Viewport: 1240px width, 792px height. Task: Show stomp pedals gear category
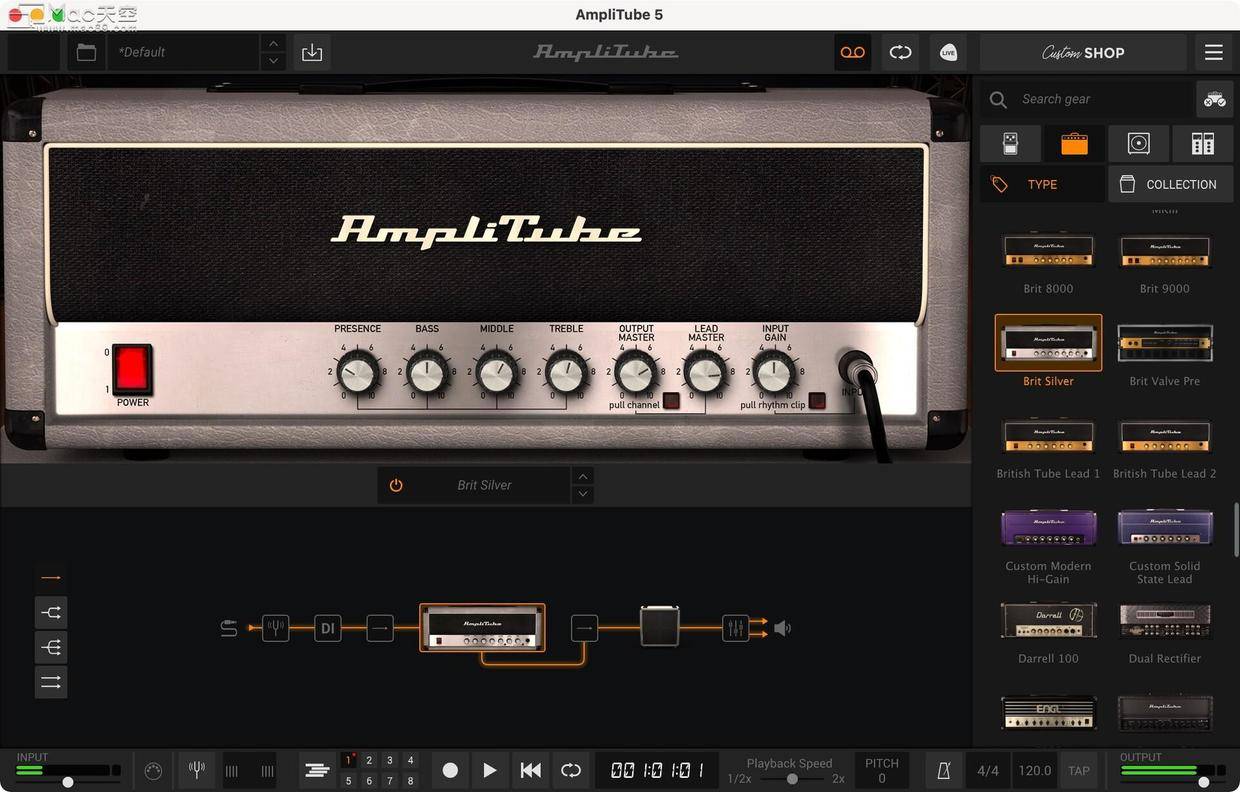coord(1010,144)
